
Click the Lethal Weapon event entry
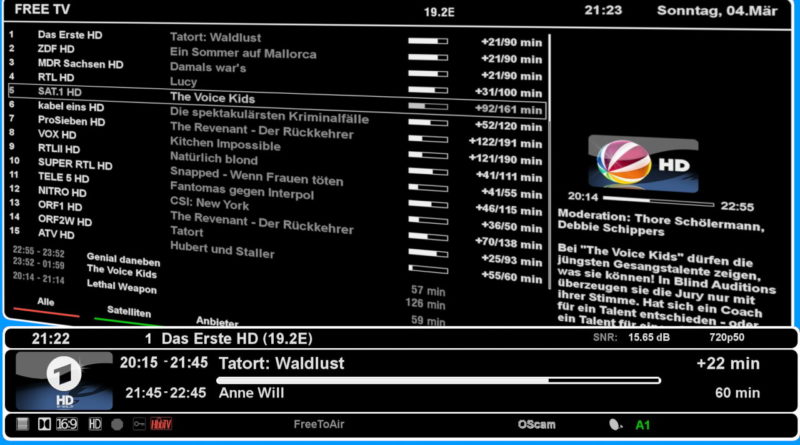click(121, 287)
